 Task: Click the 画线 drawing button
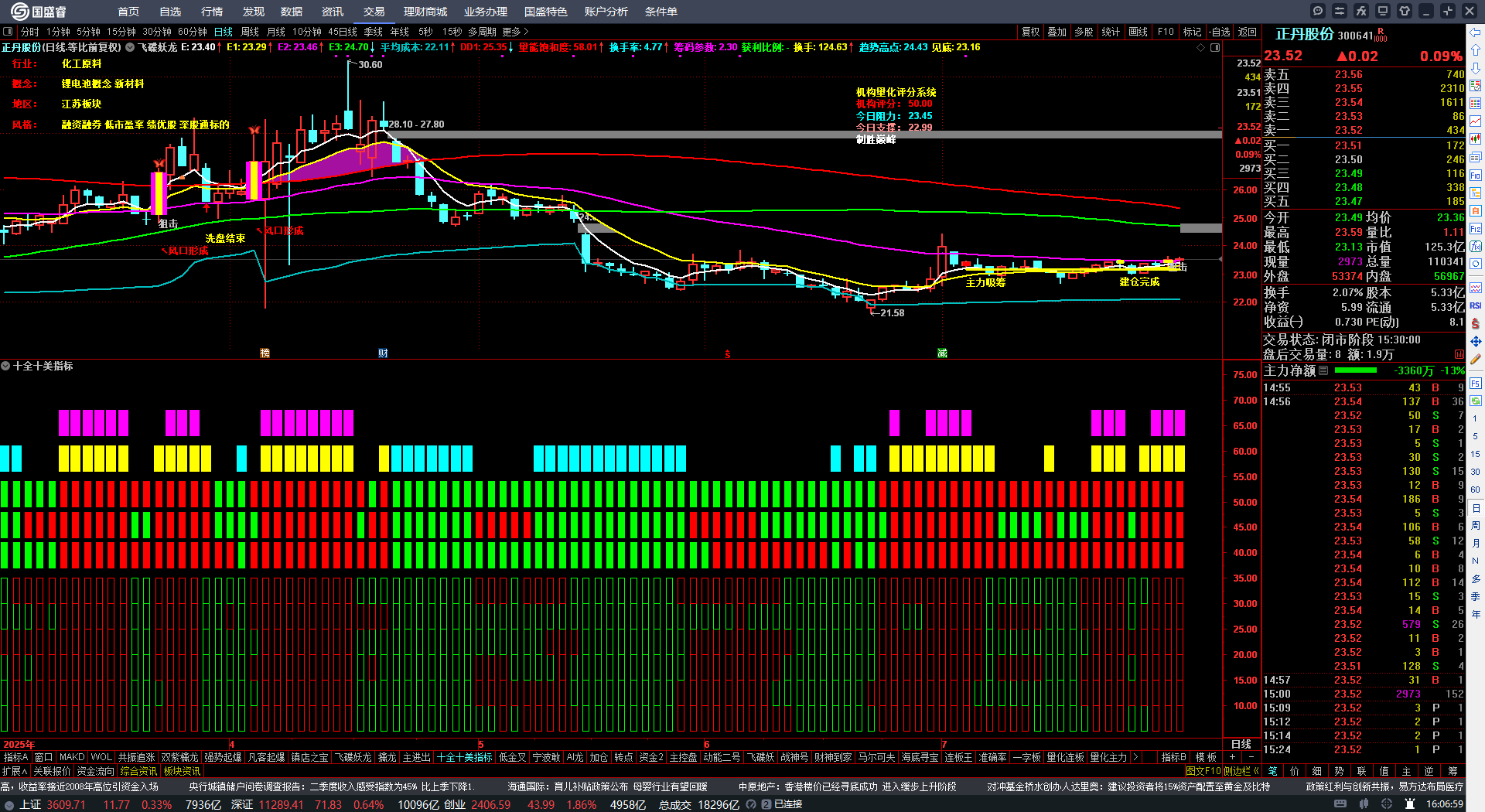[1138, 32]
